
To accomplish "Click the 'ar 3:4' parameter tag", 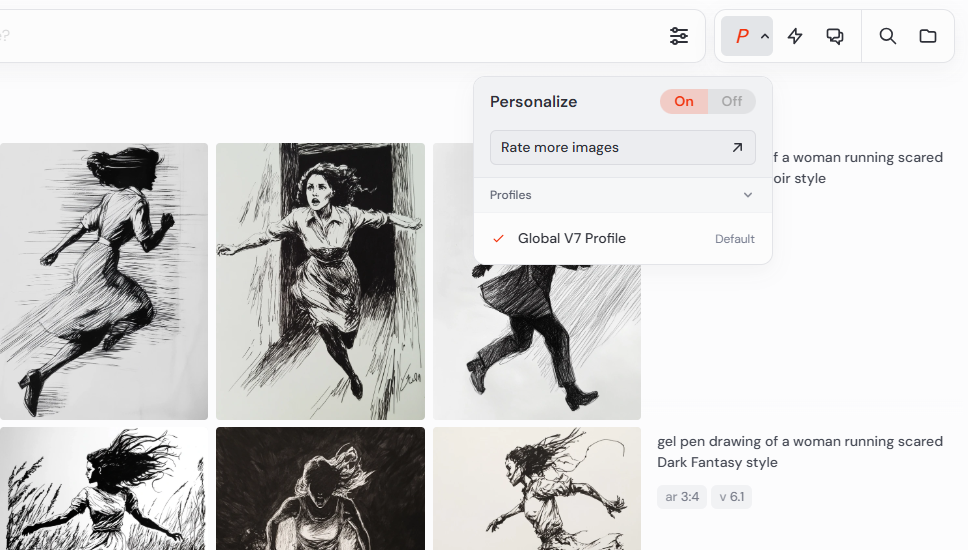I will point(682,497).
